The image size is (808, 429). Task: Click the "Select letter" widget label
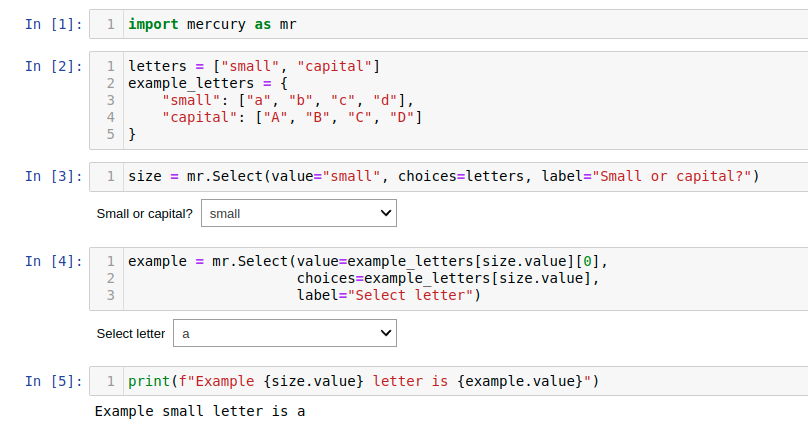[130, 333]
